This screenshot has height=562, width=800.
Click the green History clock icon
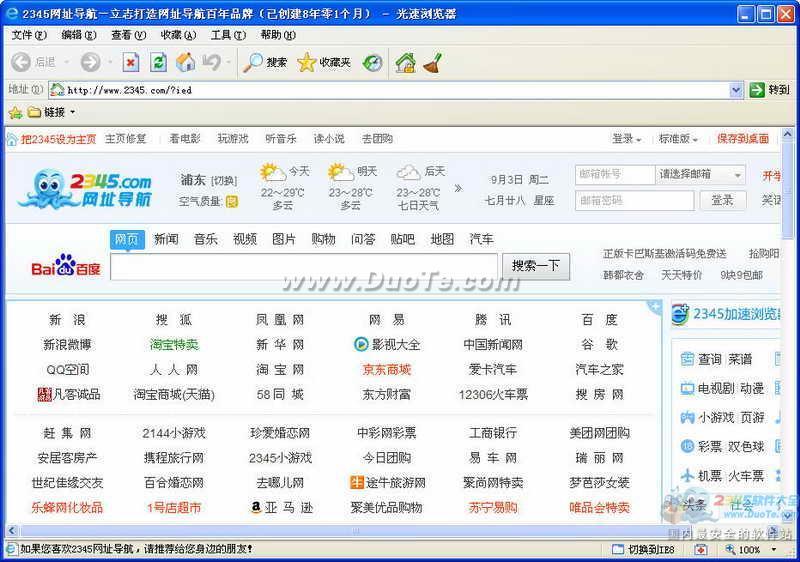pyautogui.click(x=372, y=63)
